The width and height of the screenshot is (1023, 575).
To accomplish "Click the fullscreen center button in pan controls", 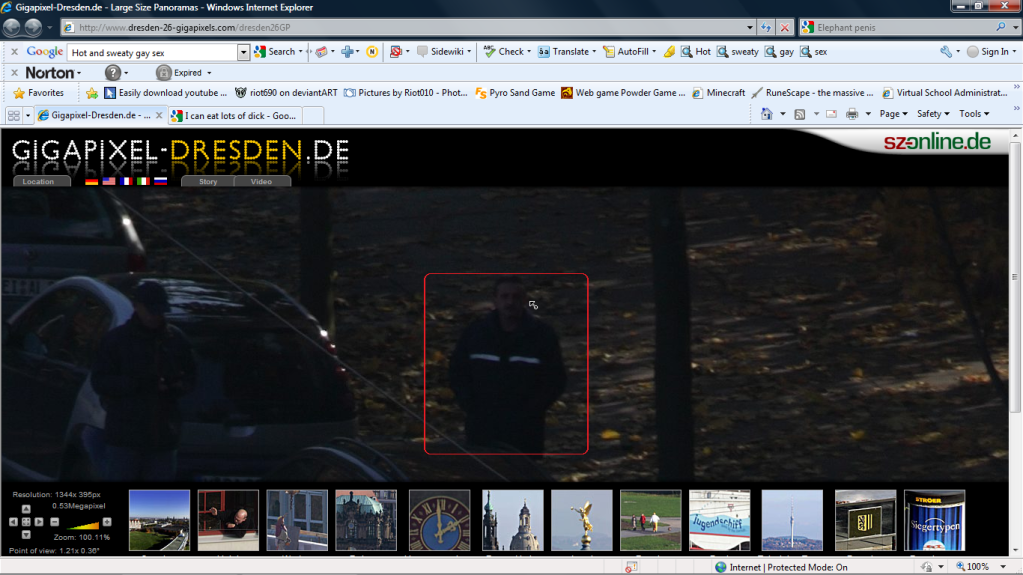I will tap(26, 522).
